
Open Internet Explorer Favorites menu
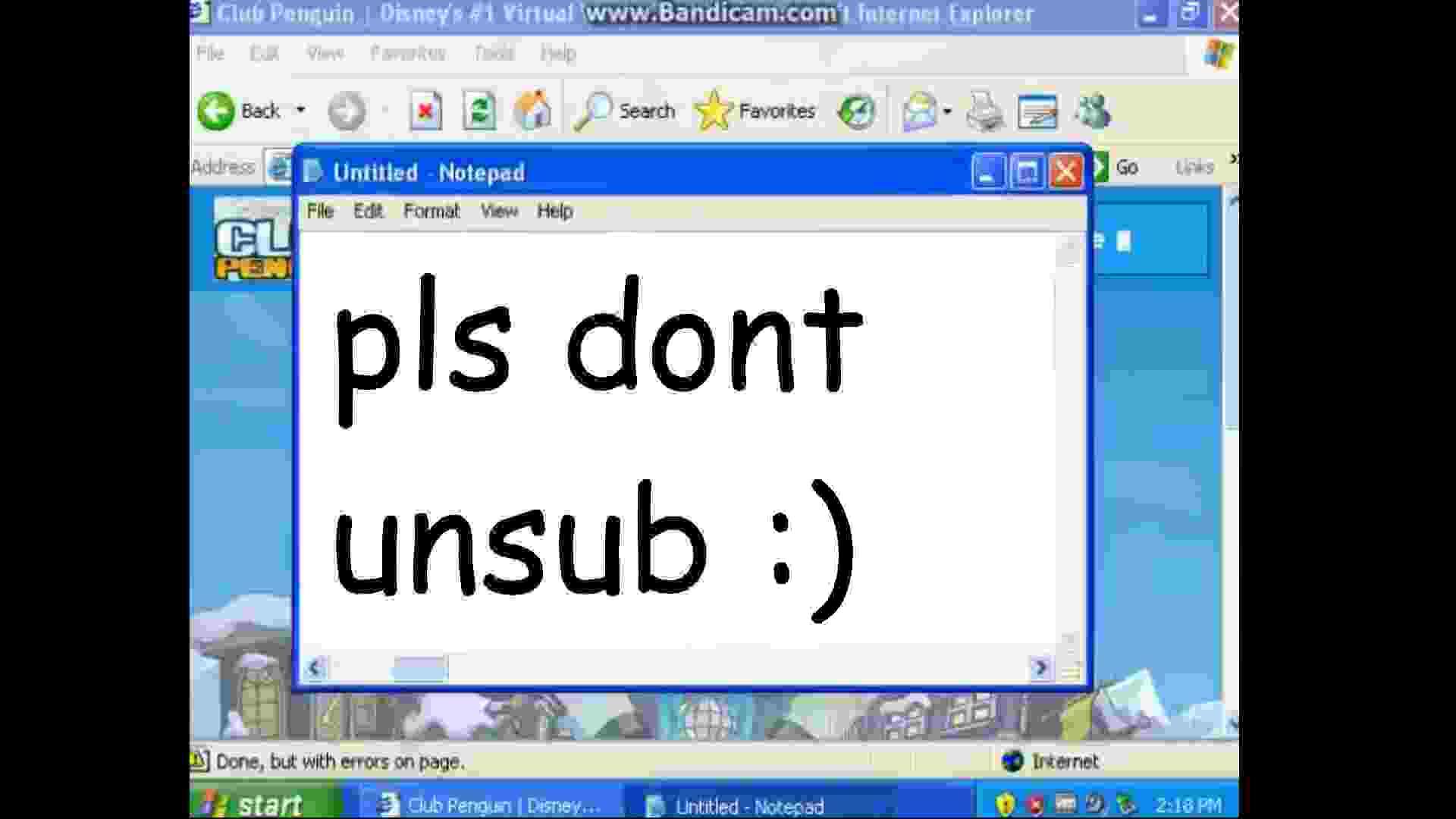(407, 53)
